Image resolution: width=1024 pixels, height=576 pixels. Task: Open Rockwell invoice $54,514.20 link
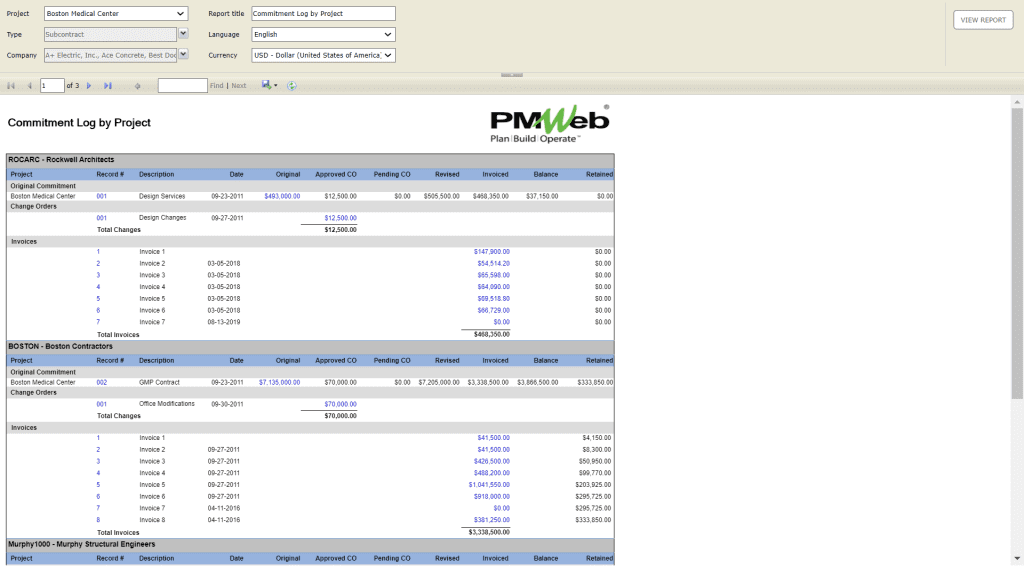coord(494,264)
